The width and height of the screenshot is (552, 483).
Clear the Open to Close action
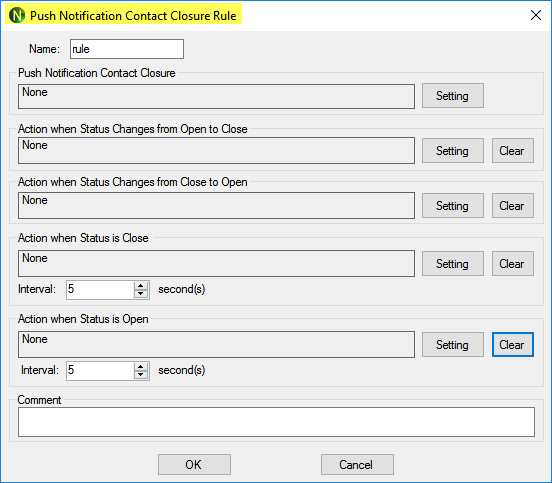tap(513, 151)
